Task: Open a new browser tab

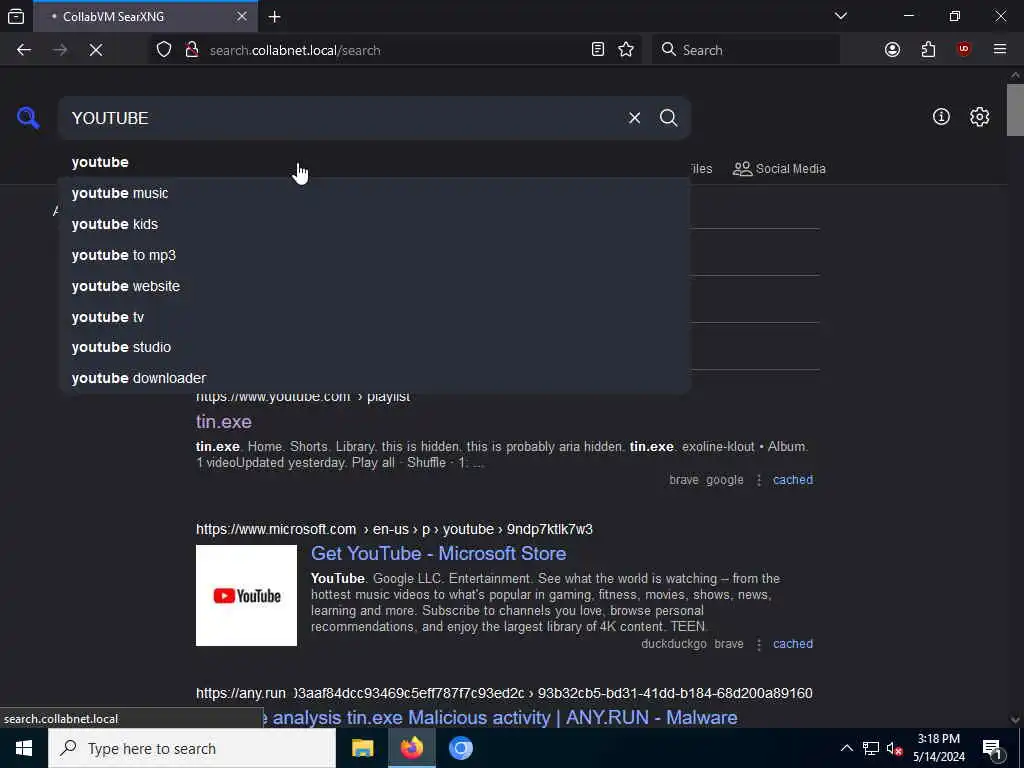Action: tap(274, 16)
